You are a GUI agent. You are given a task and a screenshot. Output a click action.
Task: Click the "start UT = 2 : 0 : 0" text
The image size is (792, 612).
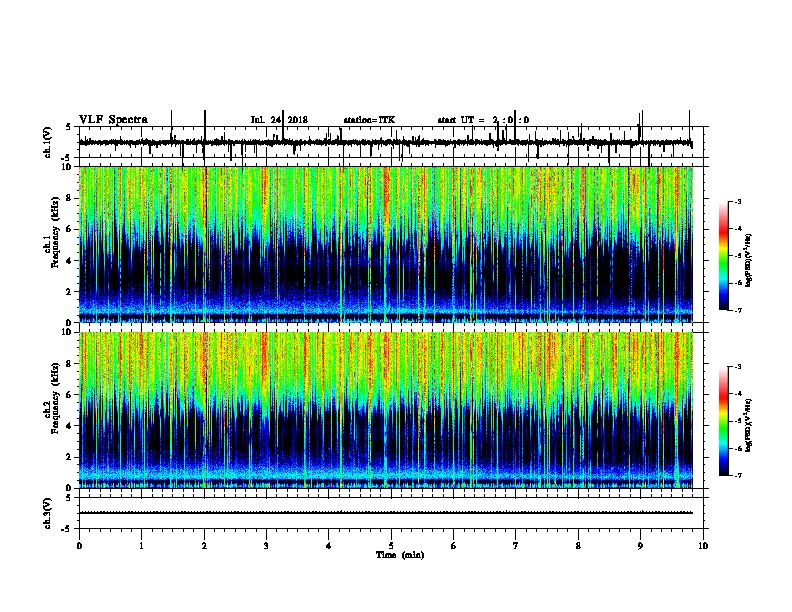click(x=483, y=120)
